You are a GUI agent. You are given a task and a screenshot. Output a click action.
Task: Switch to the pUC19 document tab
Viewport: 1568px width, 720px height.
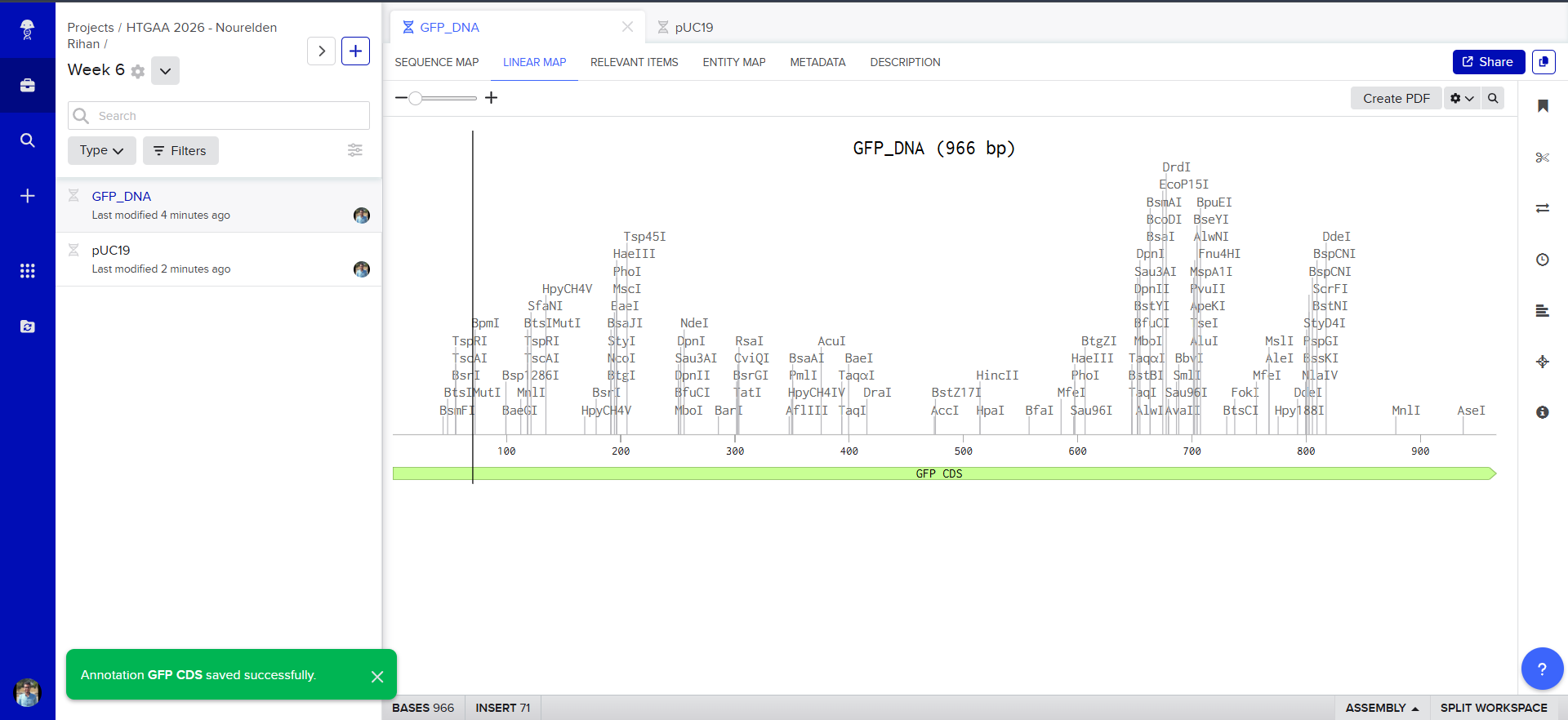pos(693,27)
